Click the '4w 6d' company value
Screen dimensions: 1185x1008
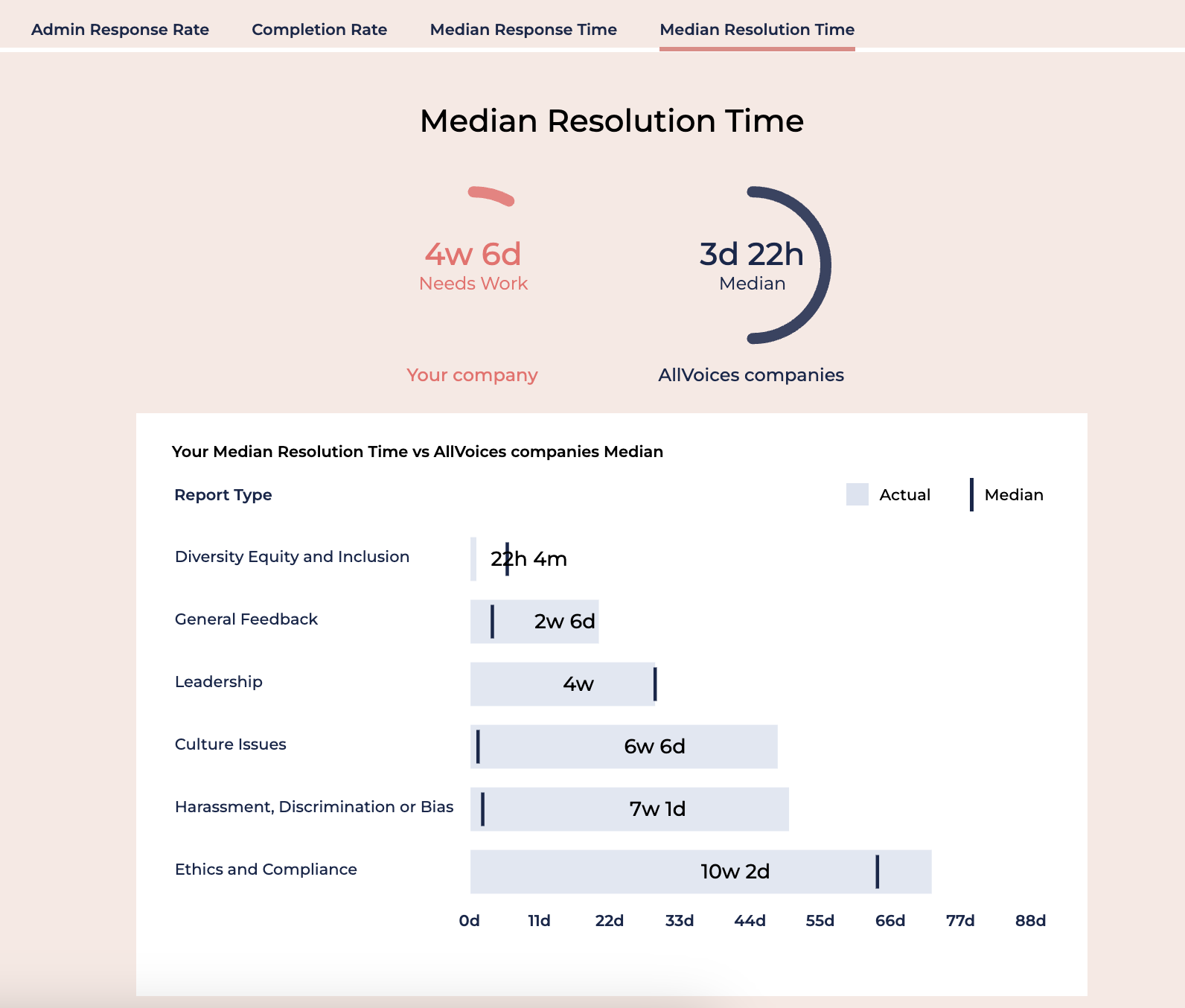pyautogui.click(x=473, y=255)
